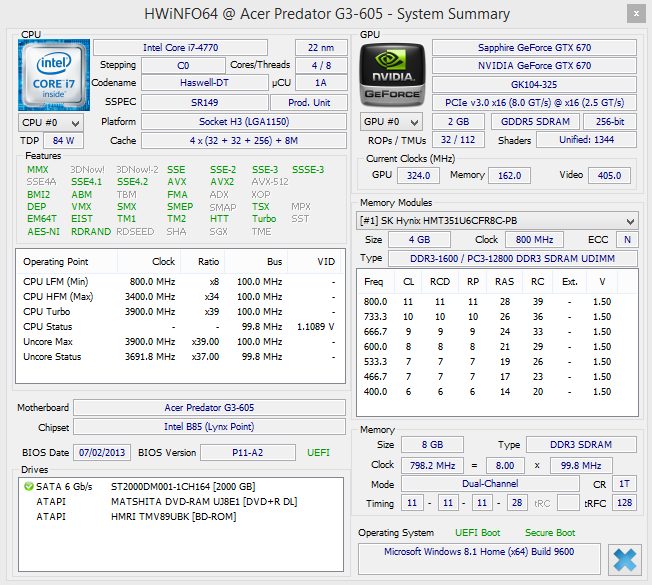The width and height of the screenshot is (652, 585).
Task: Click the Prod. Unit field
Action: 309,103
